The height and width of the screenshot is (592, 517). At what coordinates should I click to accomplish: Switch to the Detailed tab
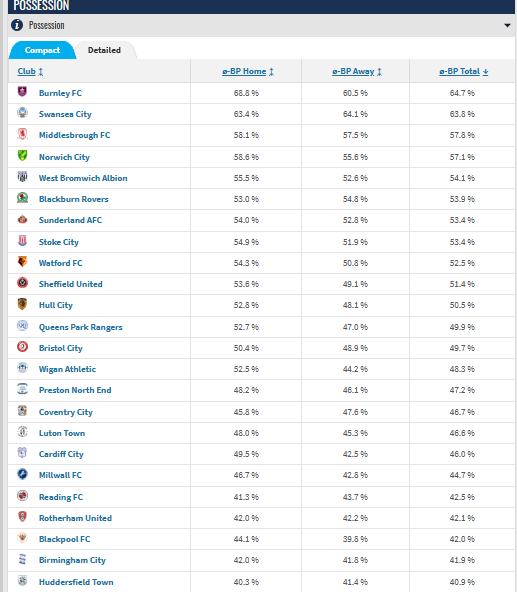point(104,50)
